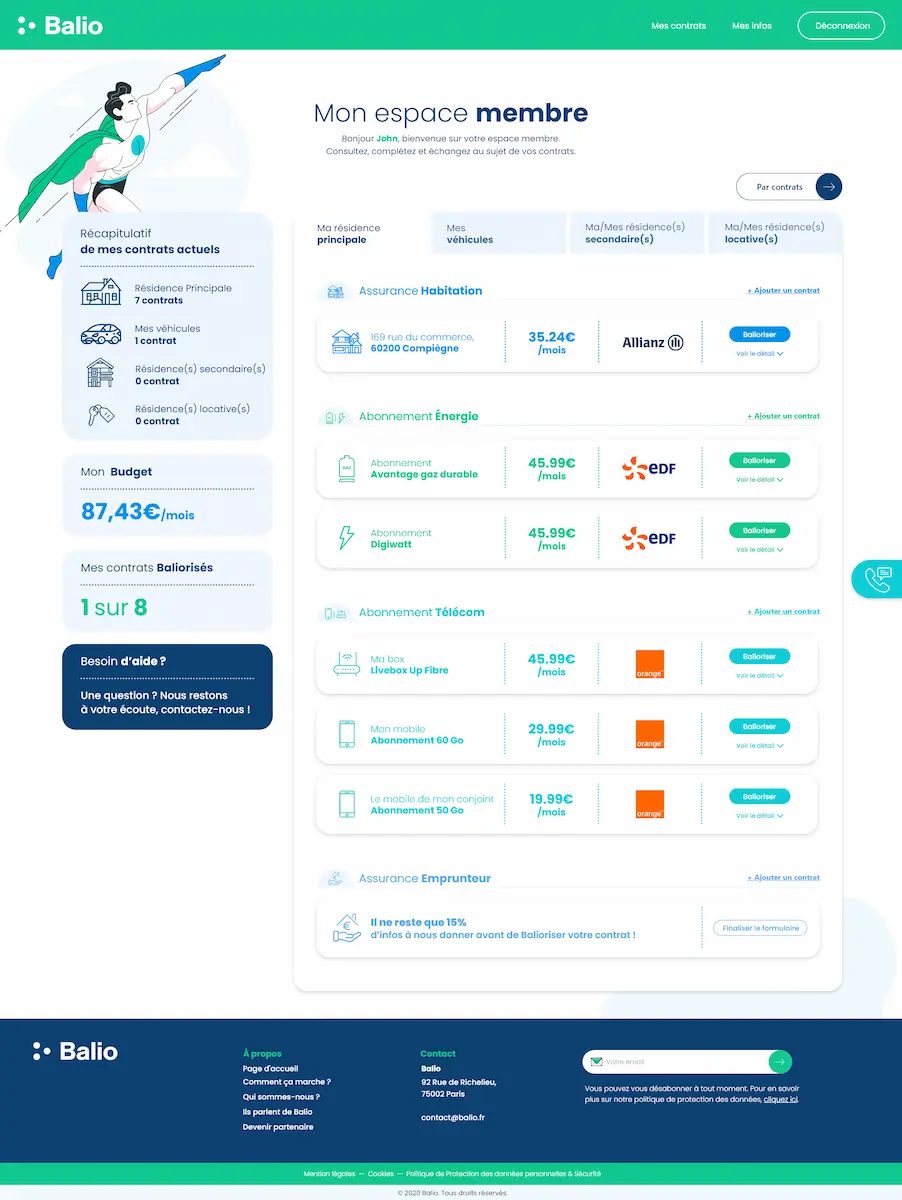This screenshot has height=1200, width=902.
Task: Toggle the Par contrats view switch
Action: (x=828, y=187)
